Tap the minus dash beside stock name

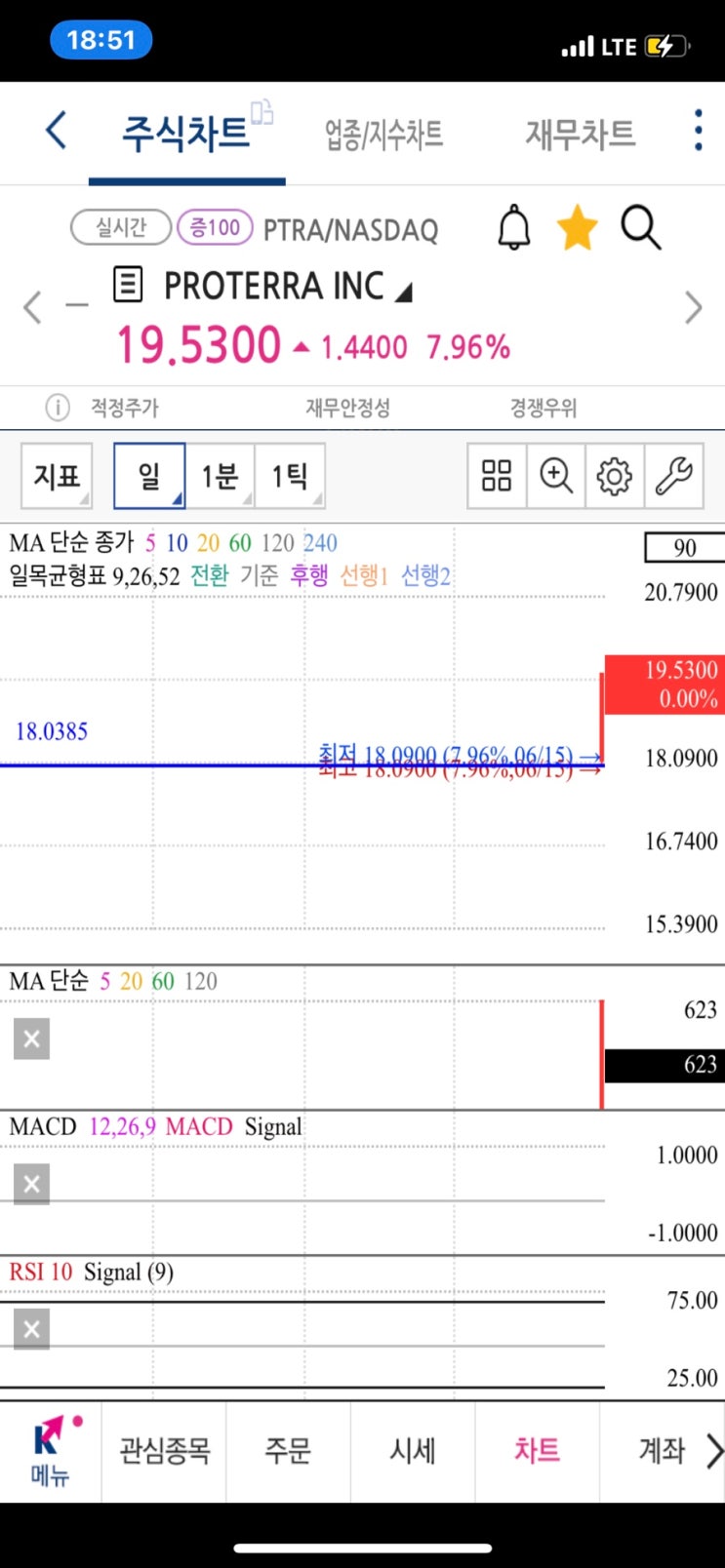coord(77,305)
